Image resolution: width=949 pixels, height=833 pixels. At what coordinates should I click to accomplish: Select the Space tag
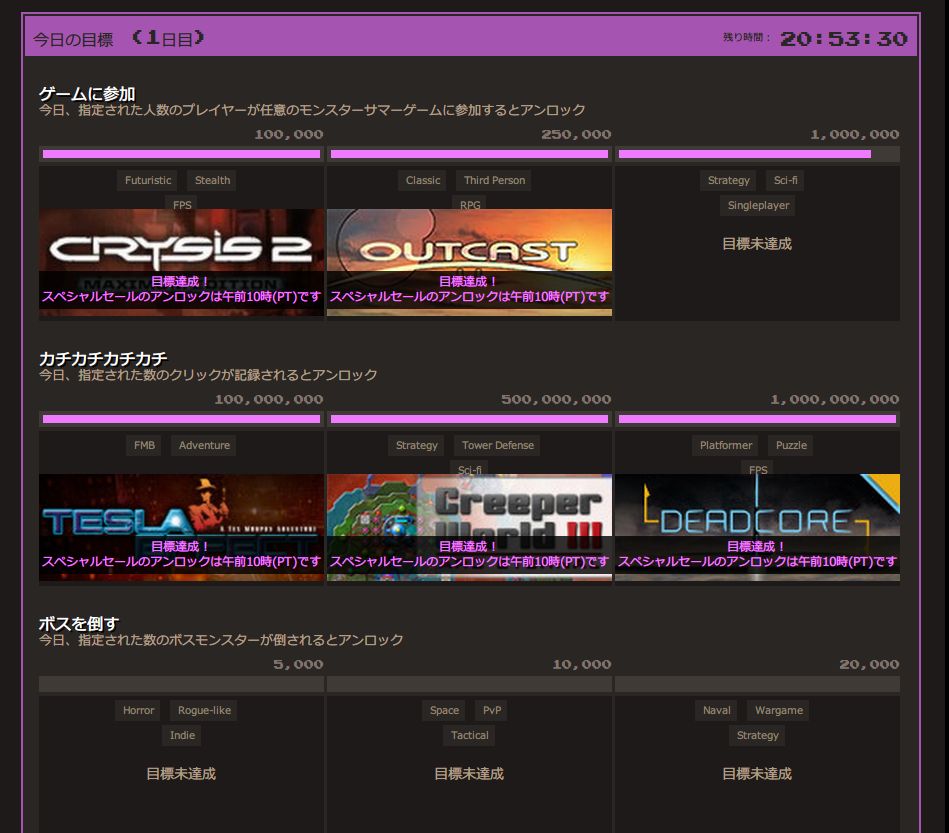(444, 711)
